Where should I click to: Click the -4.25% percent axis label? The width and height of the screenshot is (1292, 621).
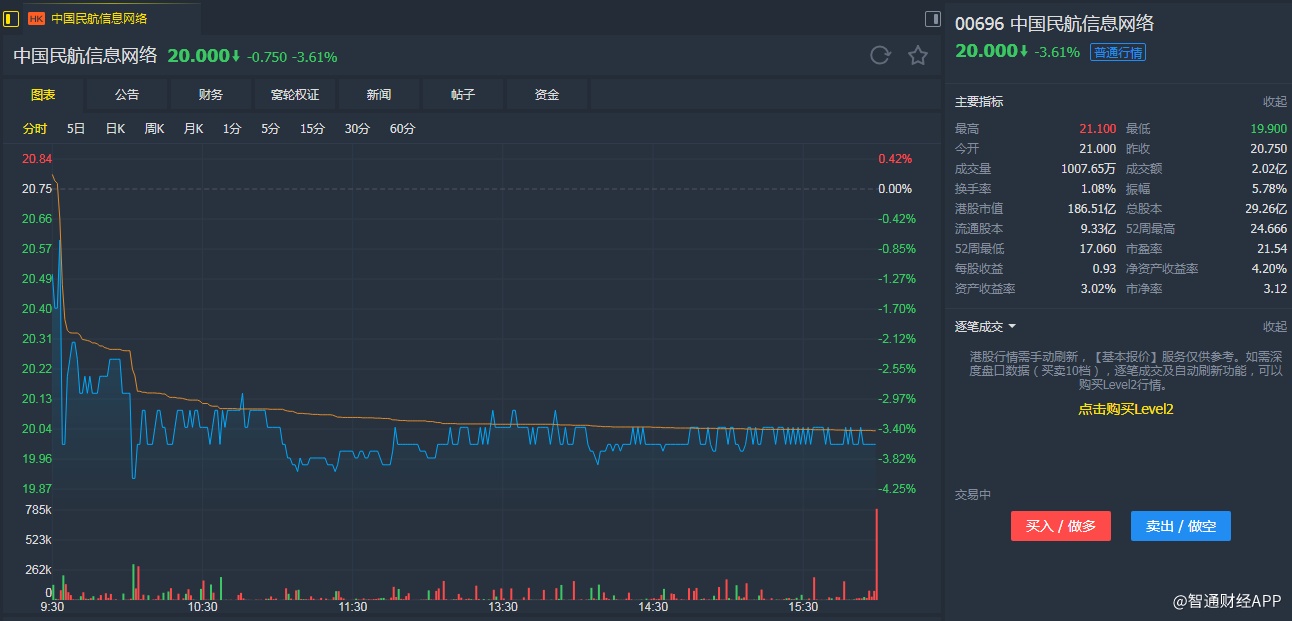[x=897, y=489]
